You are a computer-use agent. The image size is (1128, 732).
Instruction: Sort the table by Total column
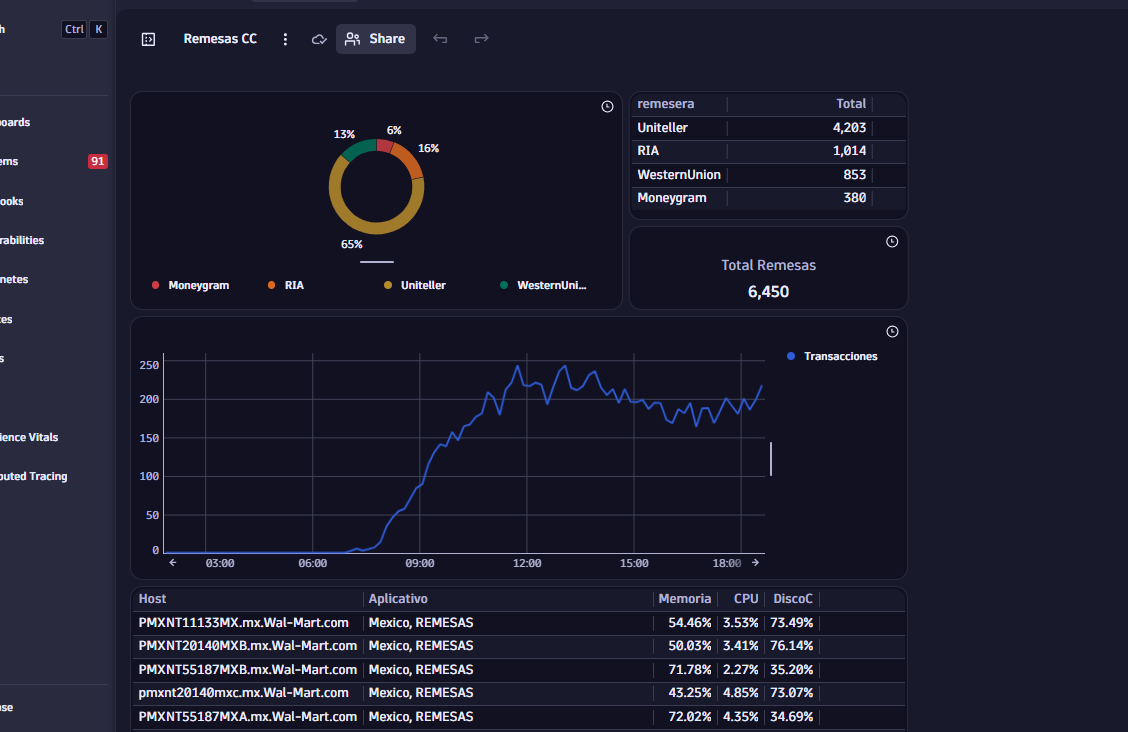tap(850, 104)
